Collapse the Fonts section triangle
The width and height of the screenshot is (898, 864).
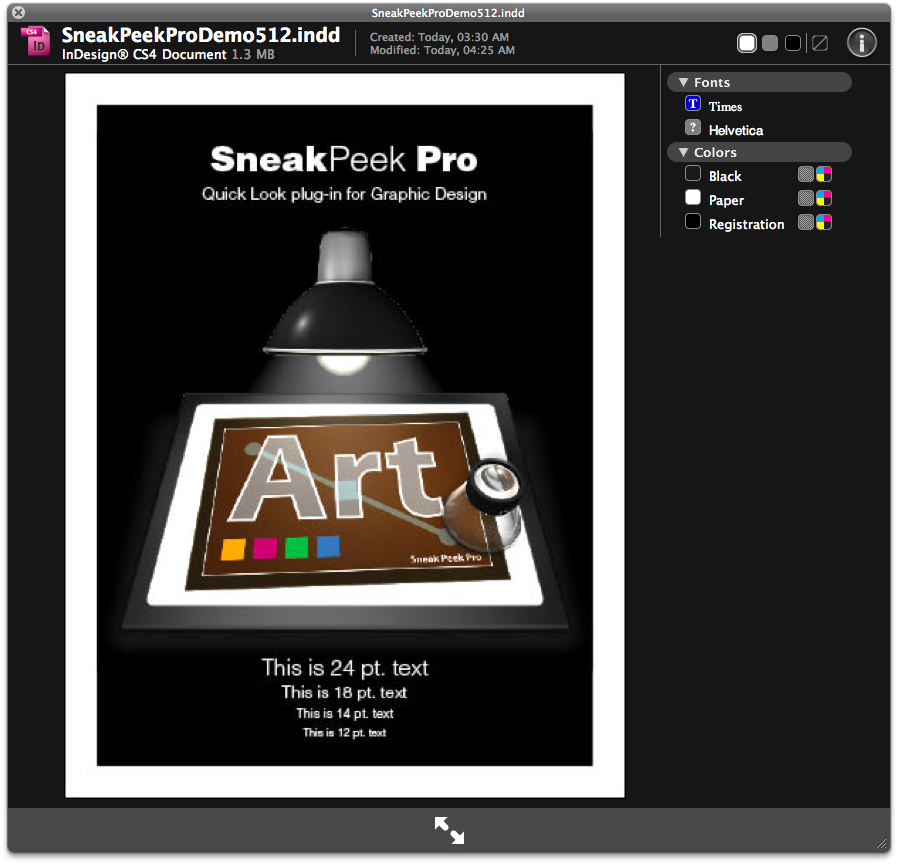coord(683,82)
